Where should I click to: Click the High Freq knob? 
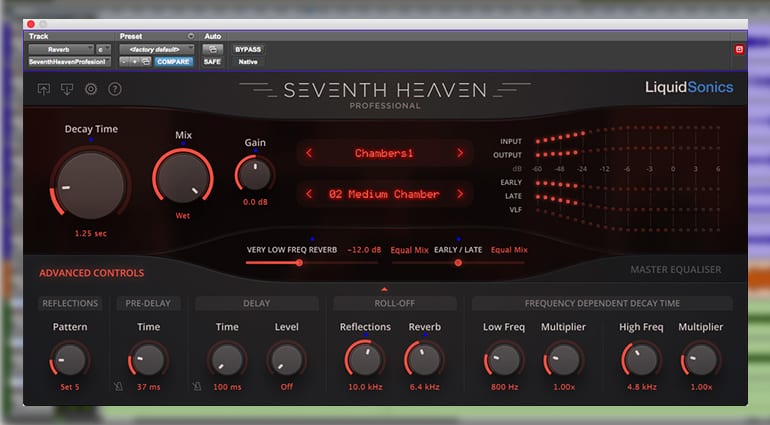pyautogui.click(x=641, y=360)
